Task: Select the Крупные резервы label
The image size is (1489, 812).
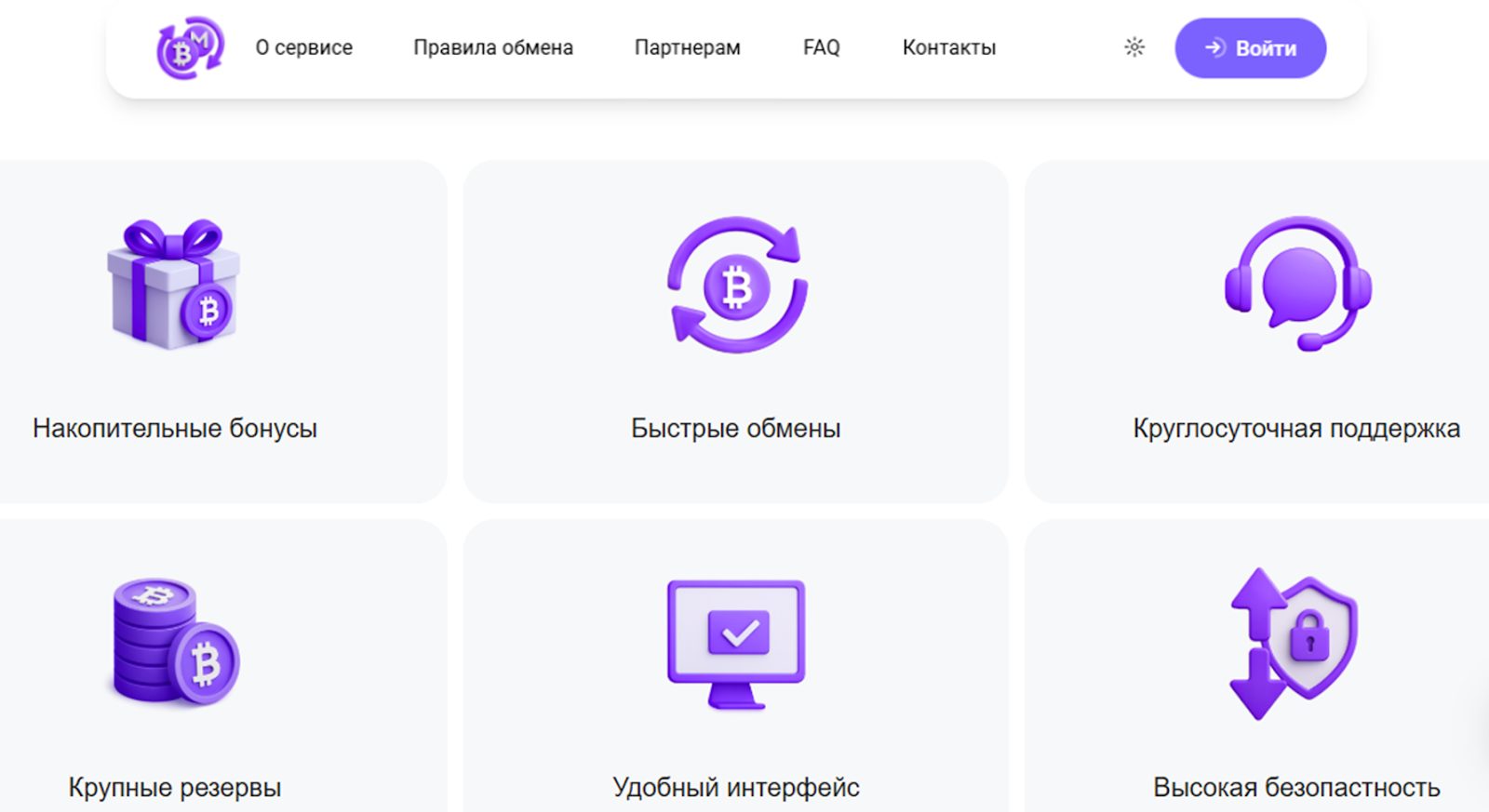Action: click(175, 787)
